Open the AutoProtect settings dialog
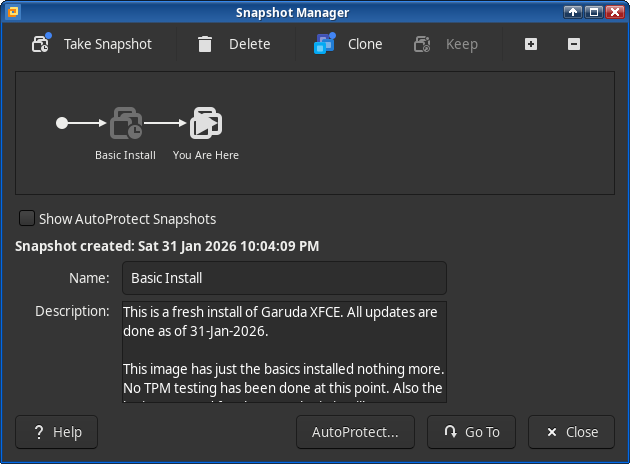The height and width of the screenshot is (464, 630). click(355, 432)
